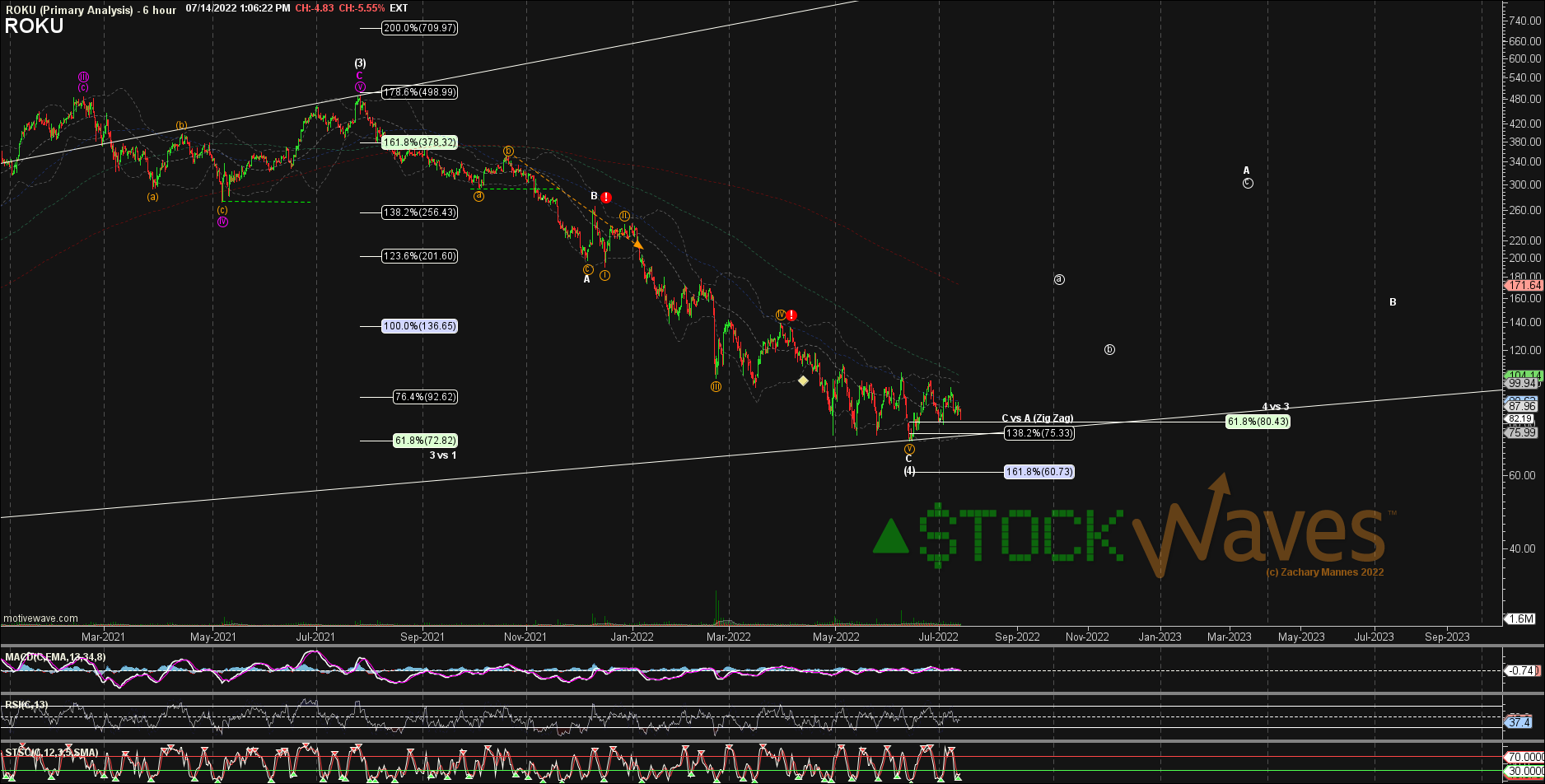Click the Jul-2022 date on the time axis
Viewport: 1545px width, 784px height.
939,637
